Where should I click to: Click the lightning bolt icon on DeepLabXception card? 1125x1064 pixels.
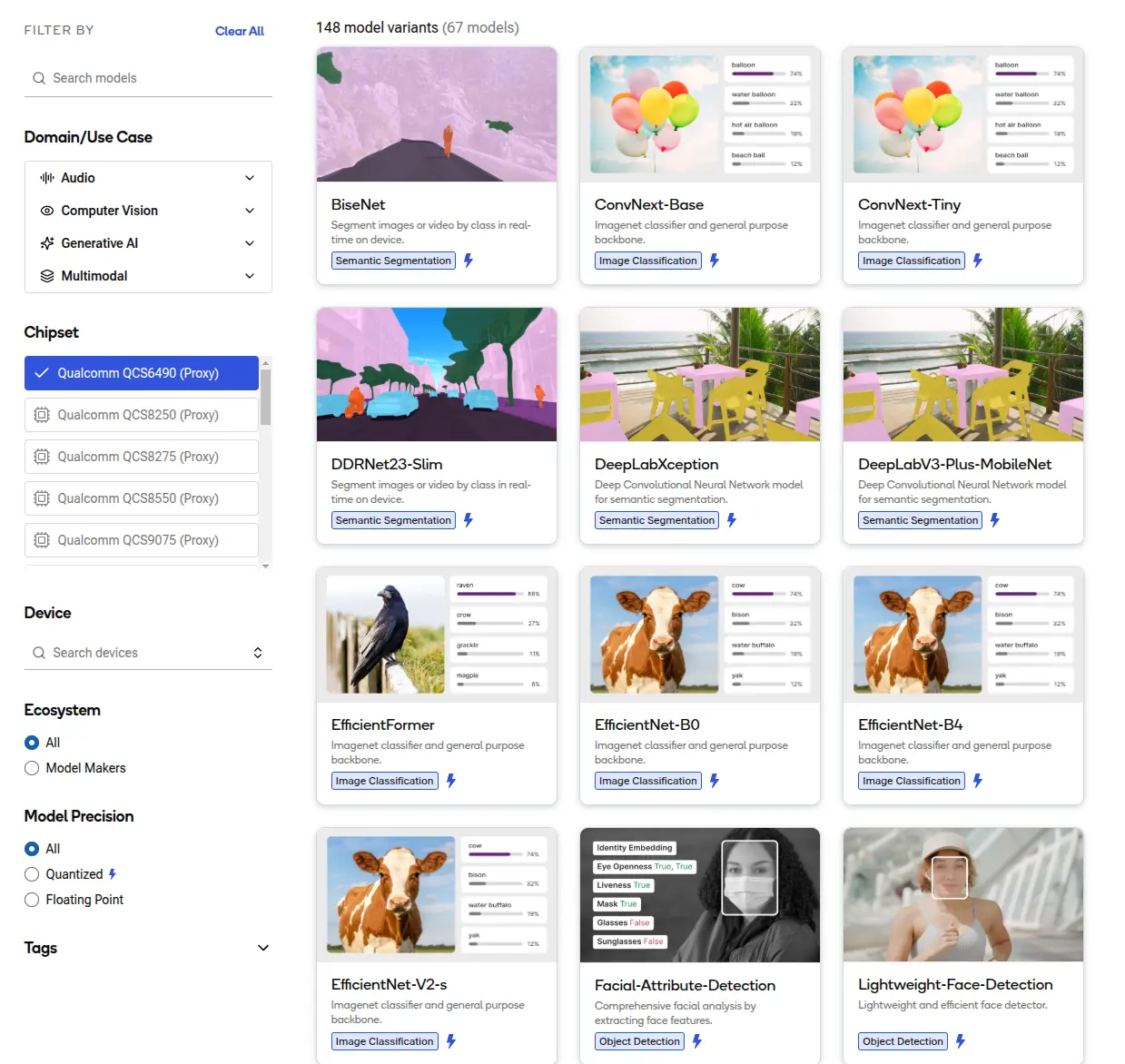pos(732,520)
